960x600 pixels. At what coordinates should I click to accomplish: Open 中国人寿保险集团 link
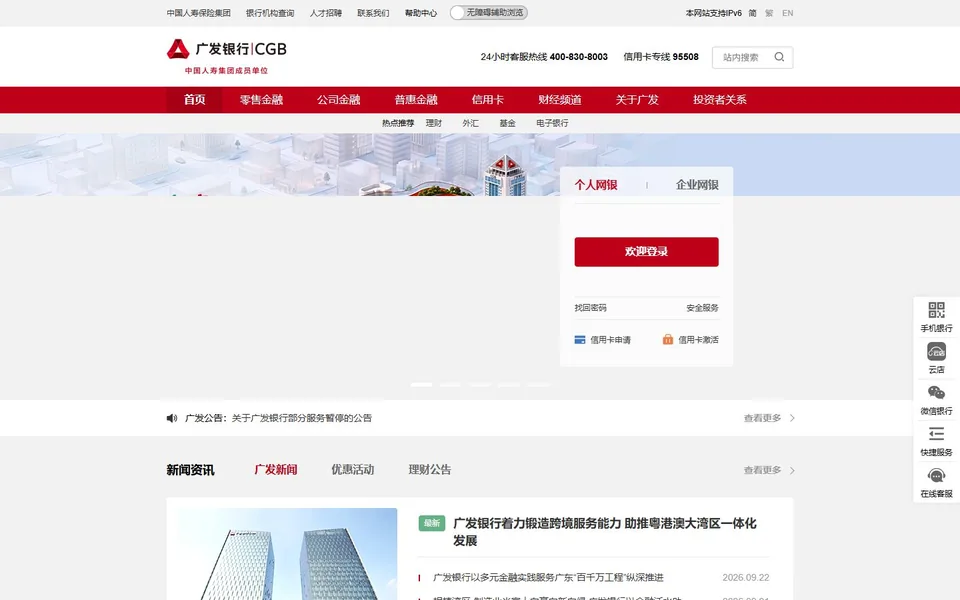pyautogui.click(x=198, y=13)
